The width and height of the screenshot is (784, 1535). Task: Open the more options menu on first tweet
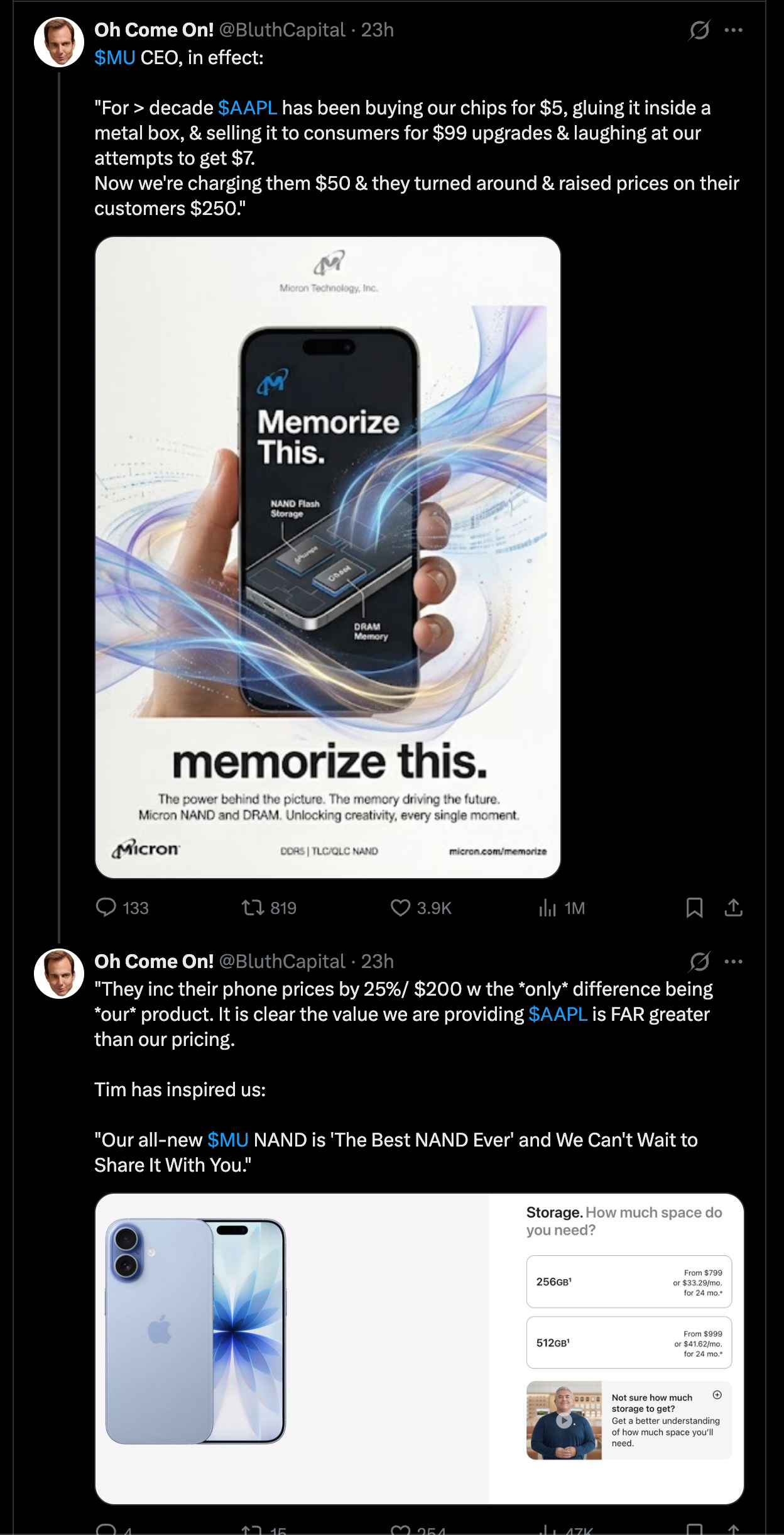(x=733, y=30)
